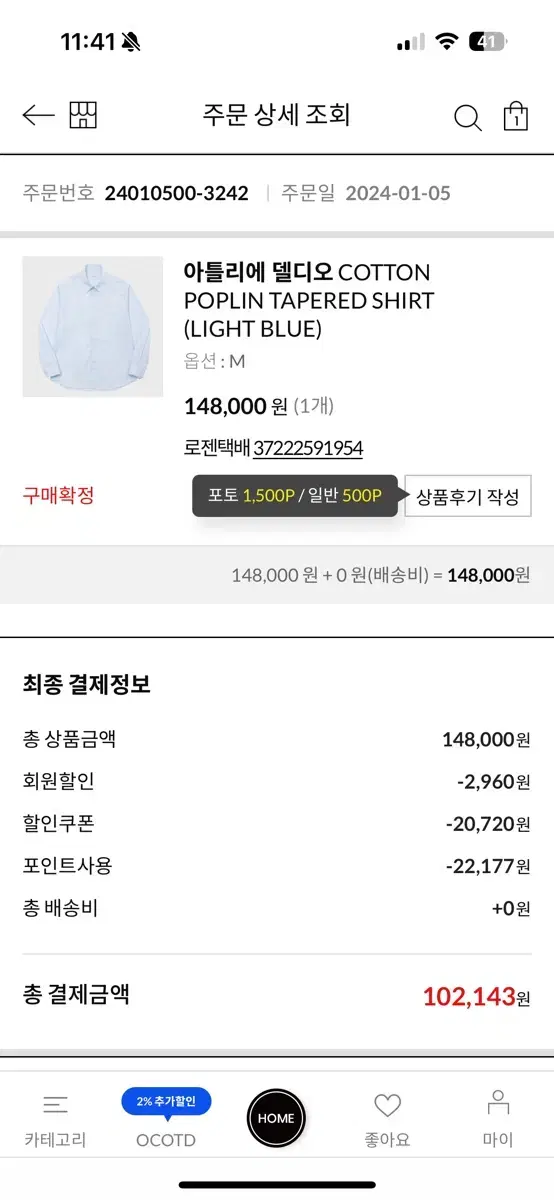
Task: Open tracking number 37222591954 link
Action: [x=308, y=449]
